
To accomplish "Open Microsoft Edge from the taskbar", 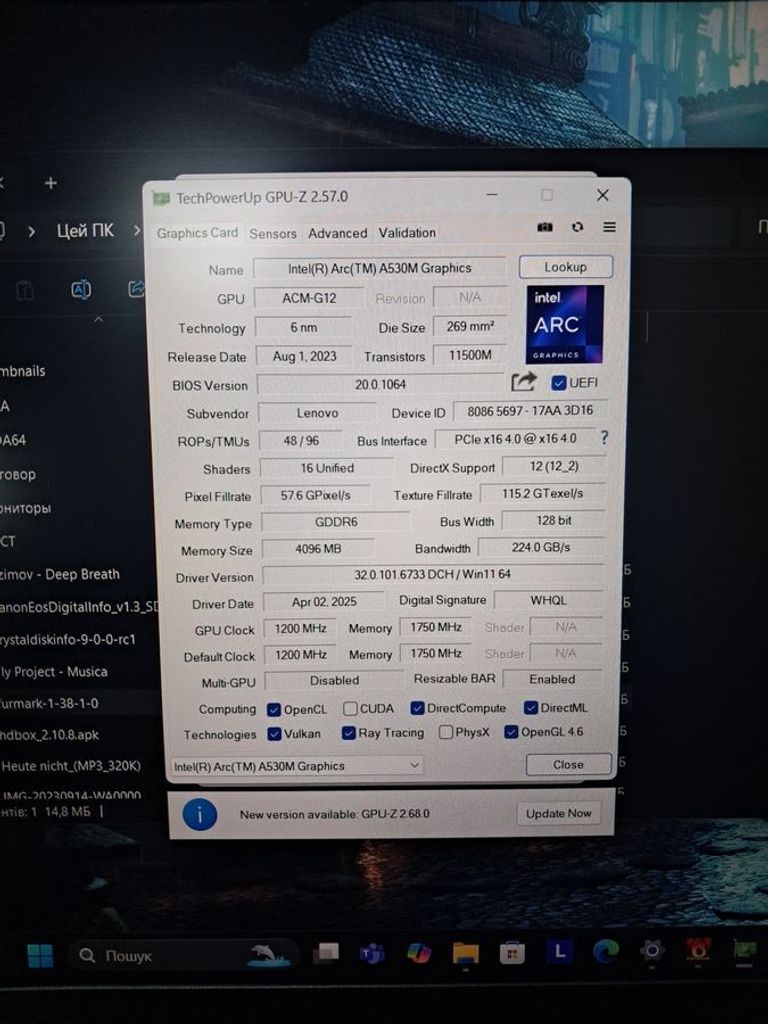I will click(605, 951).
